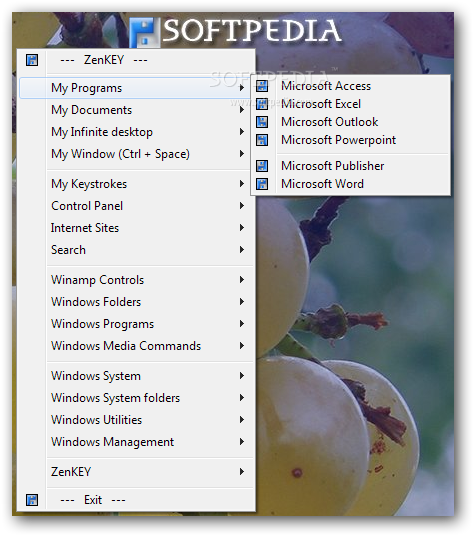The height and width of the screenshot is (536, 474).
Task: Launch Microsoft Powerpoint from submenu
Action: pos(351,140)
